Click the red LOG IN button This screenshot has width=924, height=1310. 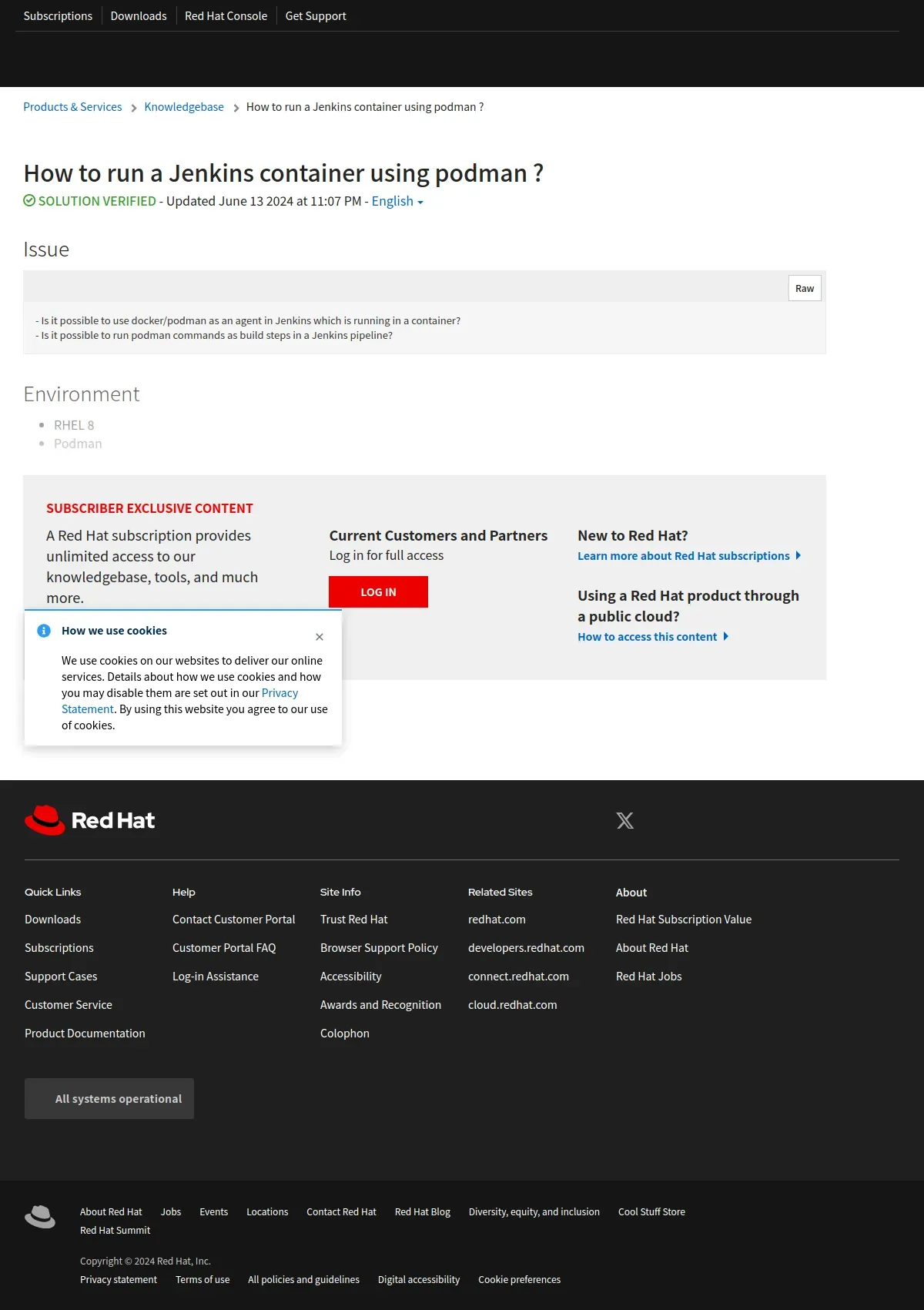click(x=378, y=592)
